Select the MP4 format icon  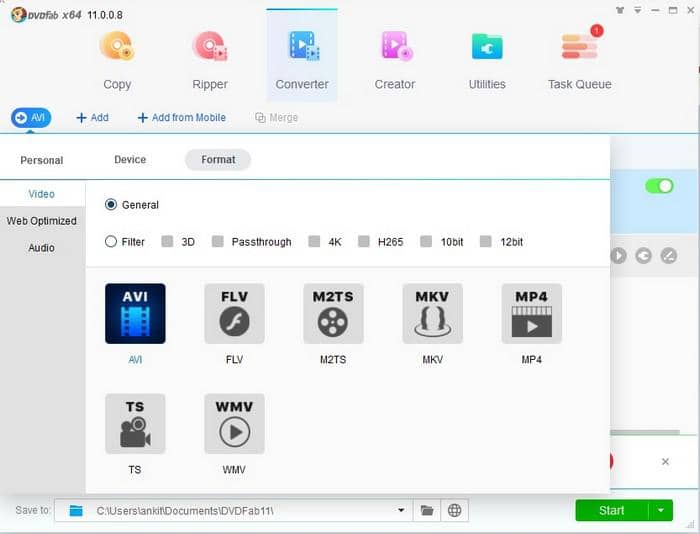(532, 313)
